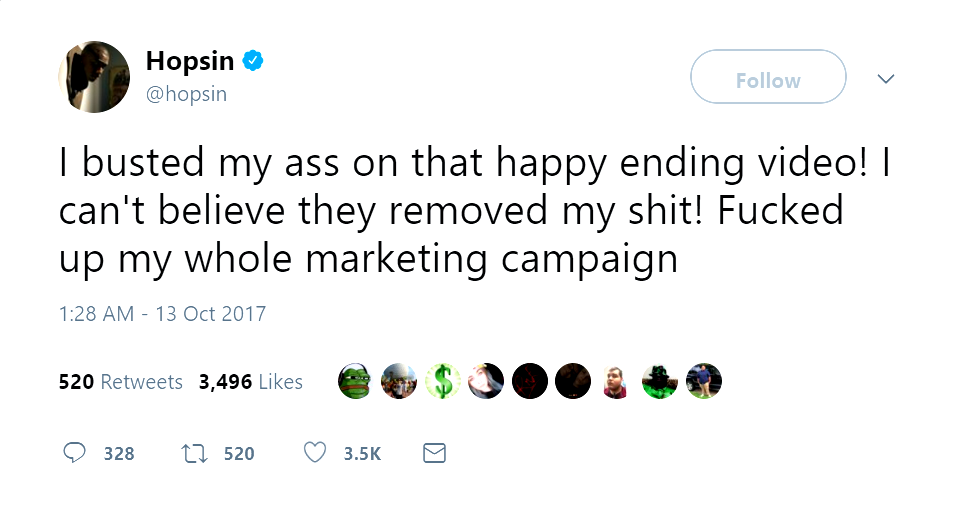The height and width of the screenshot is (505, 956).
Task: Expand the tweet options chevron menu
Action: pyautogui.click(x=885, y=78)
